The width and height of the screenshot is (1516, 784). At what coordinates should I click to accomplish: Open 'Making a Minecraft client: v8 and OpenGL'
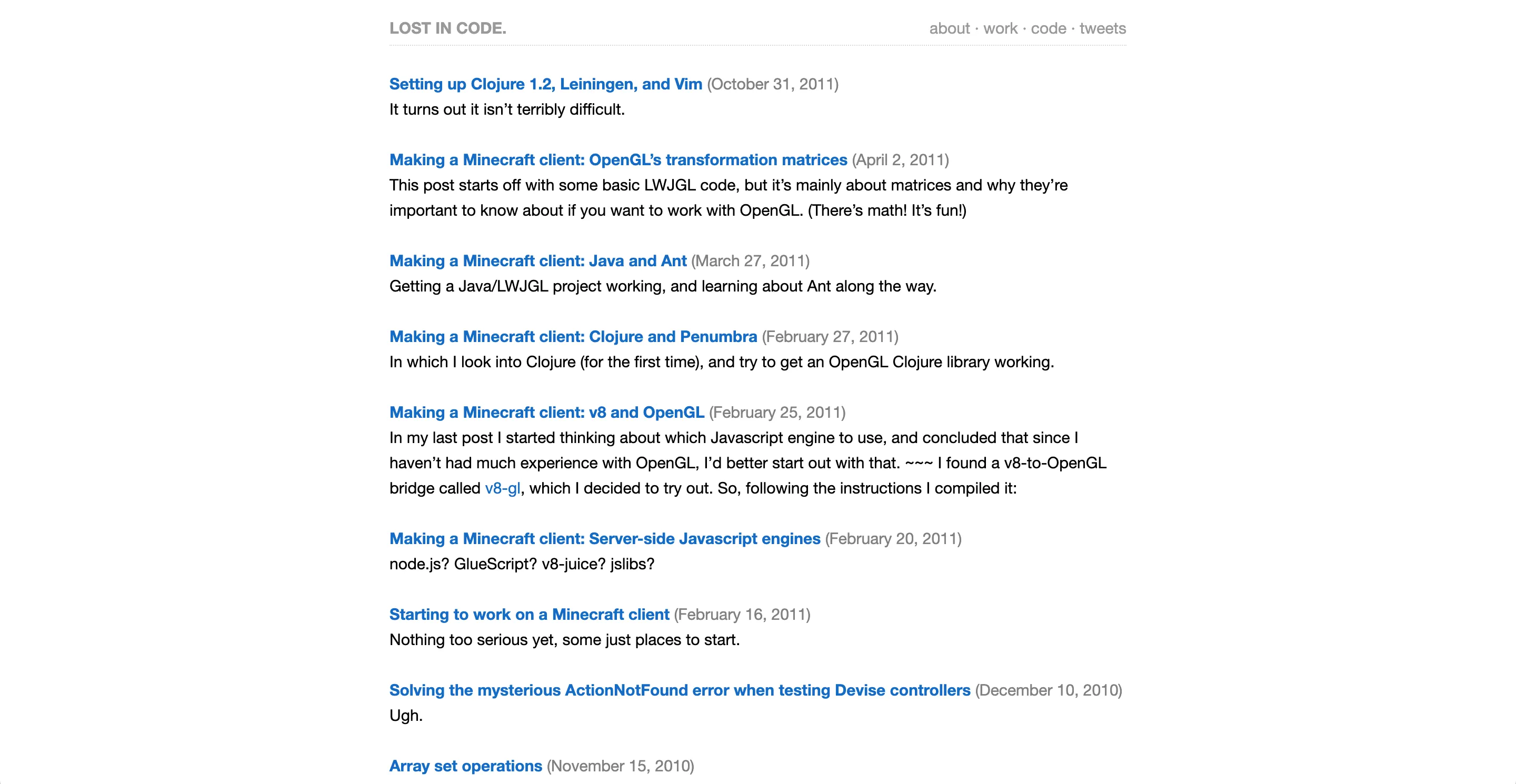coord(546,413)
